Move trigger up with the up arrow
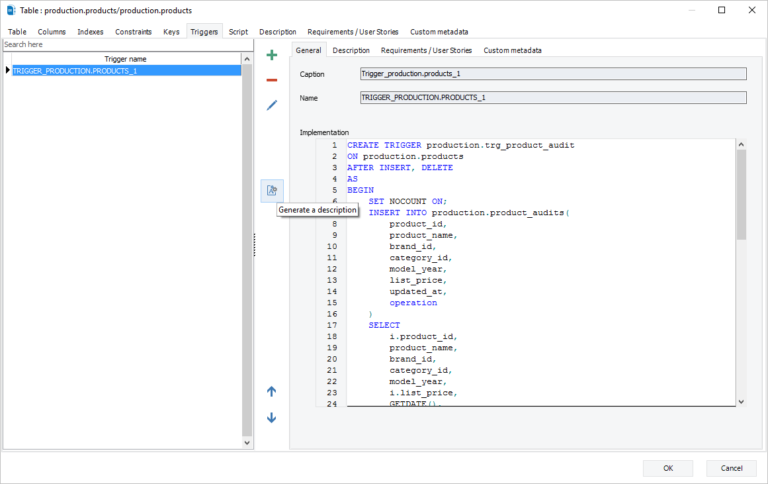The width and height of the screenshot is (768, 484). [271, 391]
